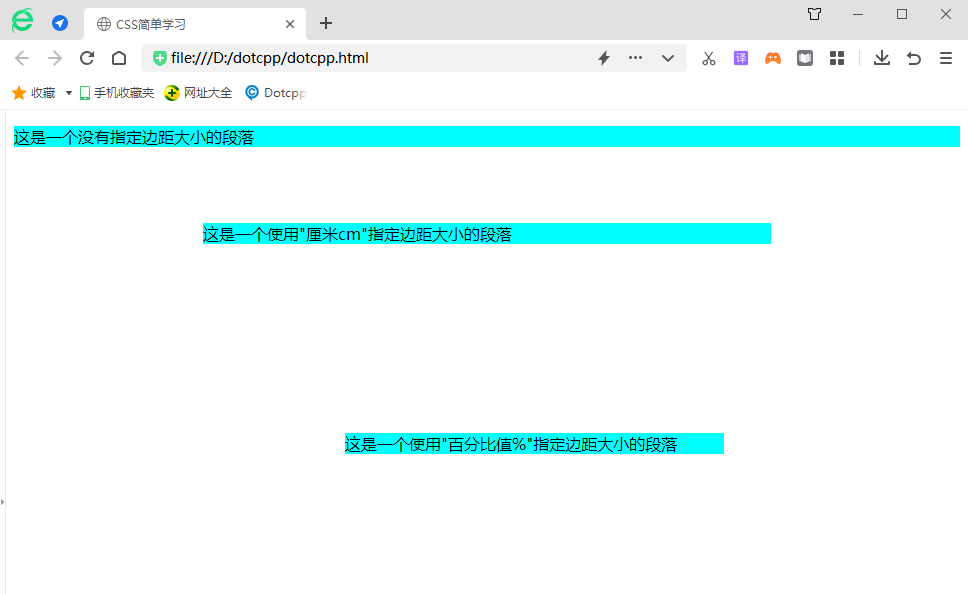
Task: Open the extensions grid icon
Action: [x=837, y=58]
